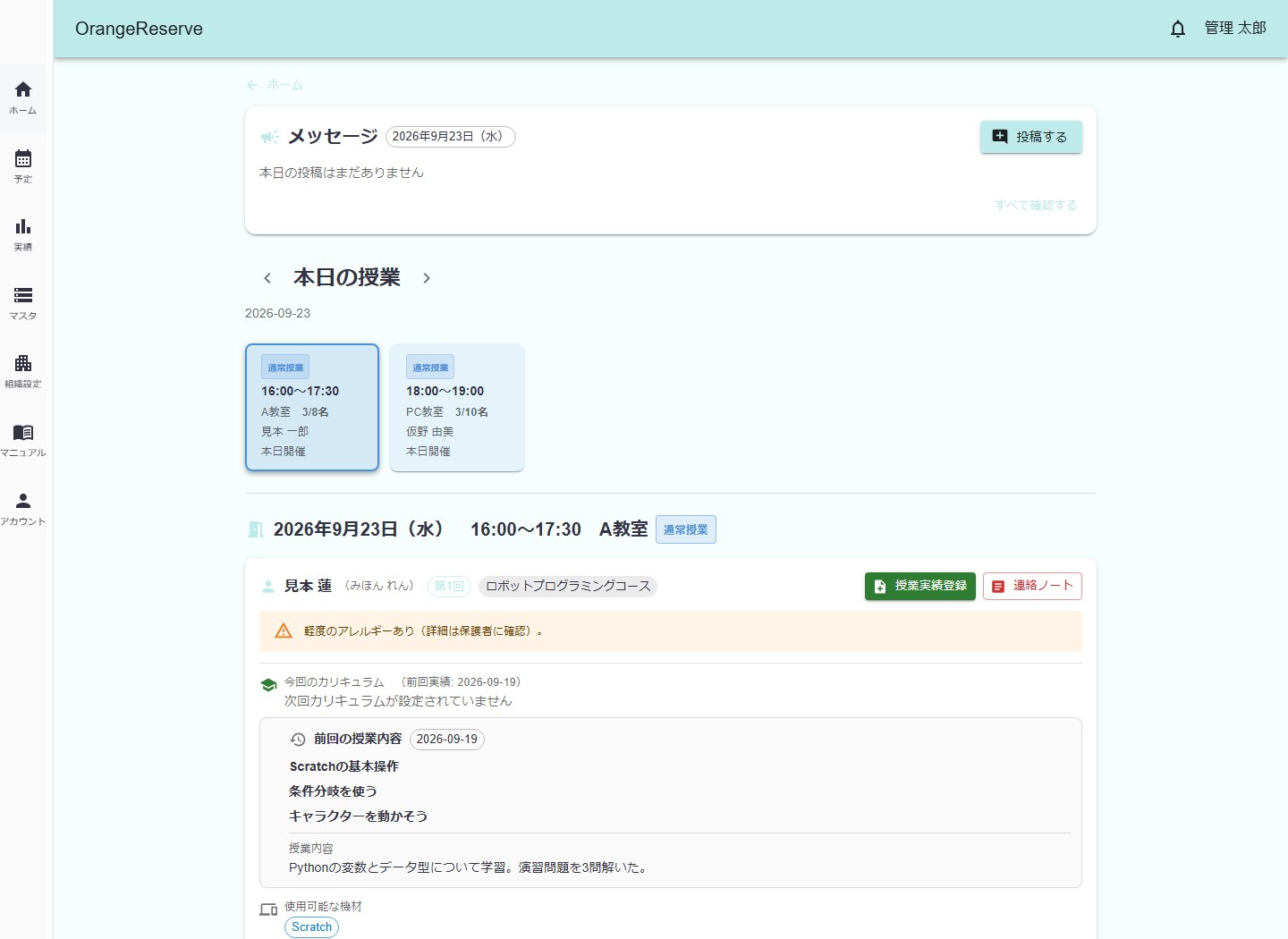Click the 本日の投稿はまだありません message text
The height and width of the screenshot is (939, 1288).
[x=342, y=173]
